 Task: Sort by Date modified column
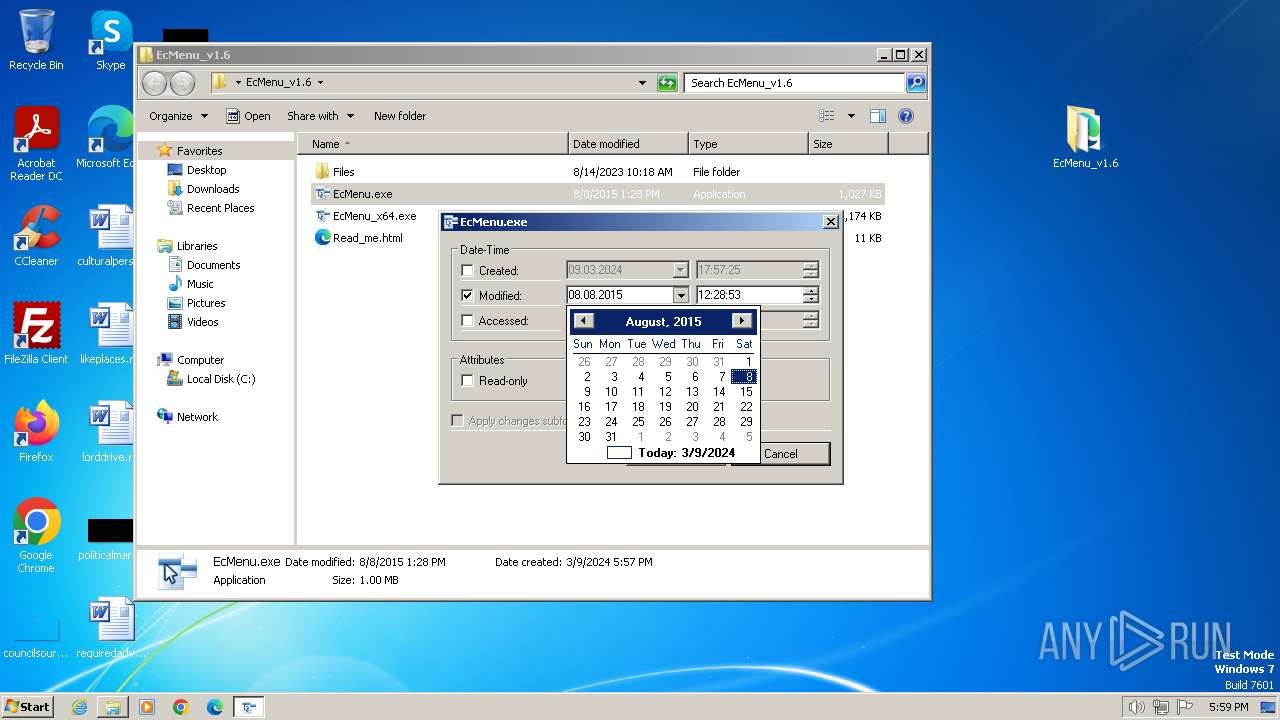pos(628,144)
